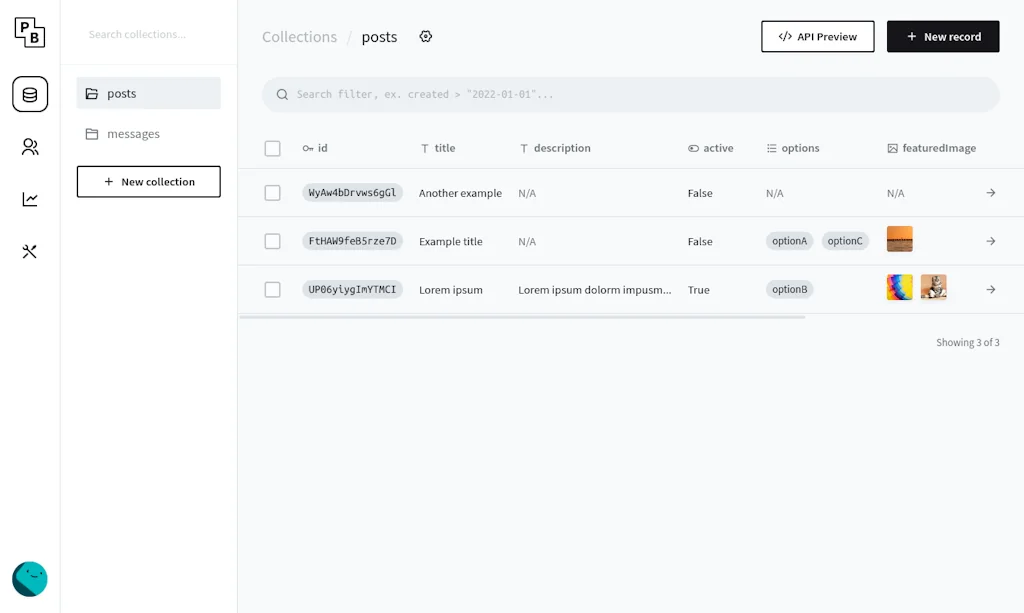Click the colorful rainbow image thumbnail
Image resolution: width=1024 pixels, height=613 pixels.
pyautogui.click(x=899, y=287)
